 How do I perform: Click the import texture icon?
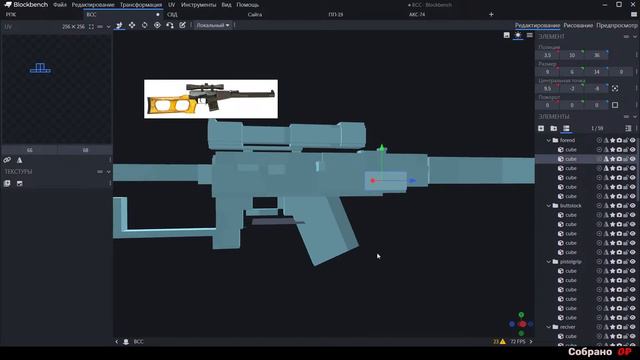[7, 184]
